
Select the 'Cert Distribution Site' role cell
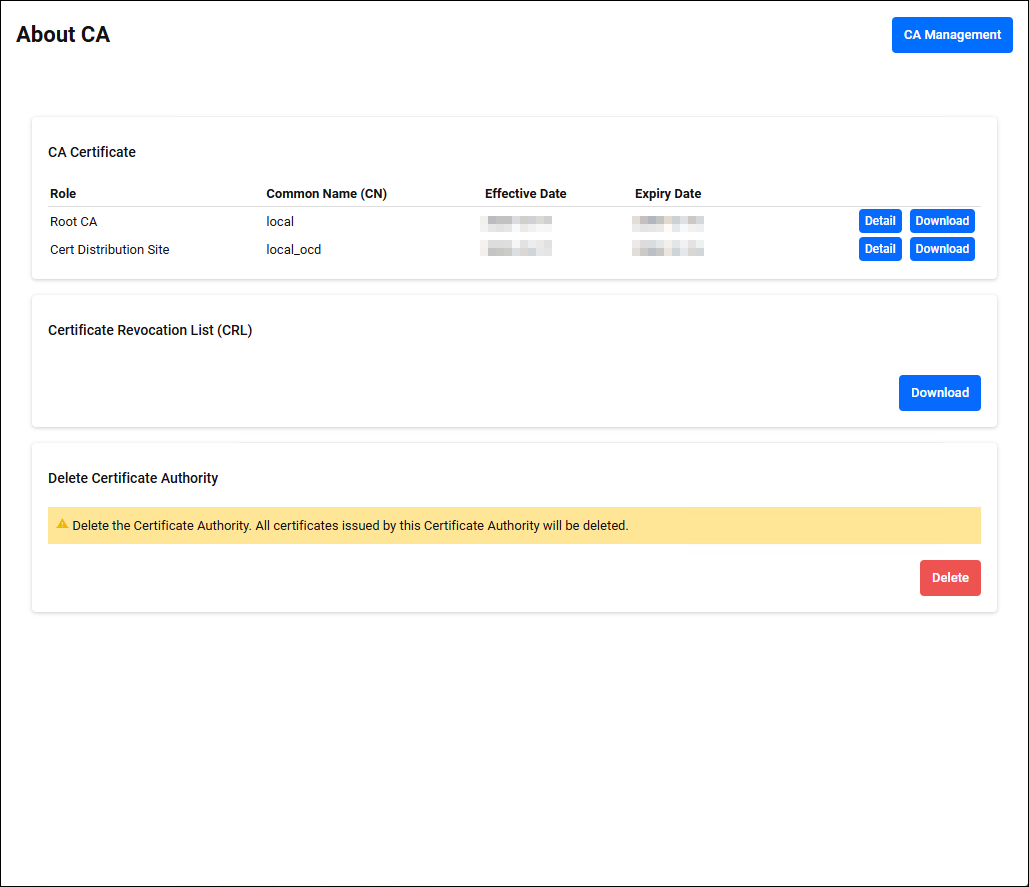pyautogui.click(x=110, y=250)
